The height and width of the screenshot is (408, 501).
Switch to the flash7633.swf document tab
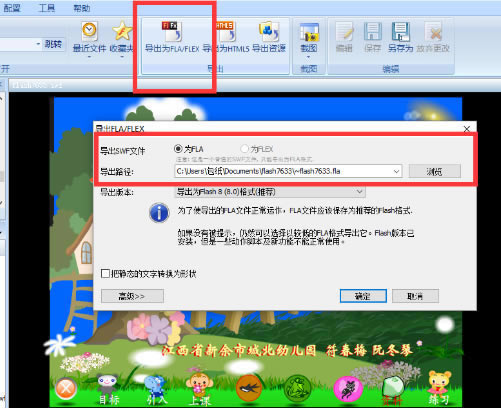coord(37,85)
